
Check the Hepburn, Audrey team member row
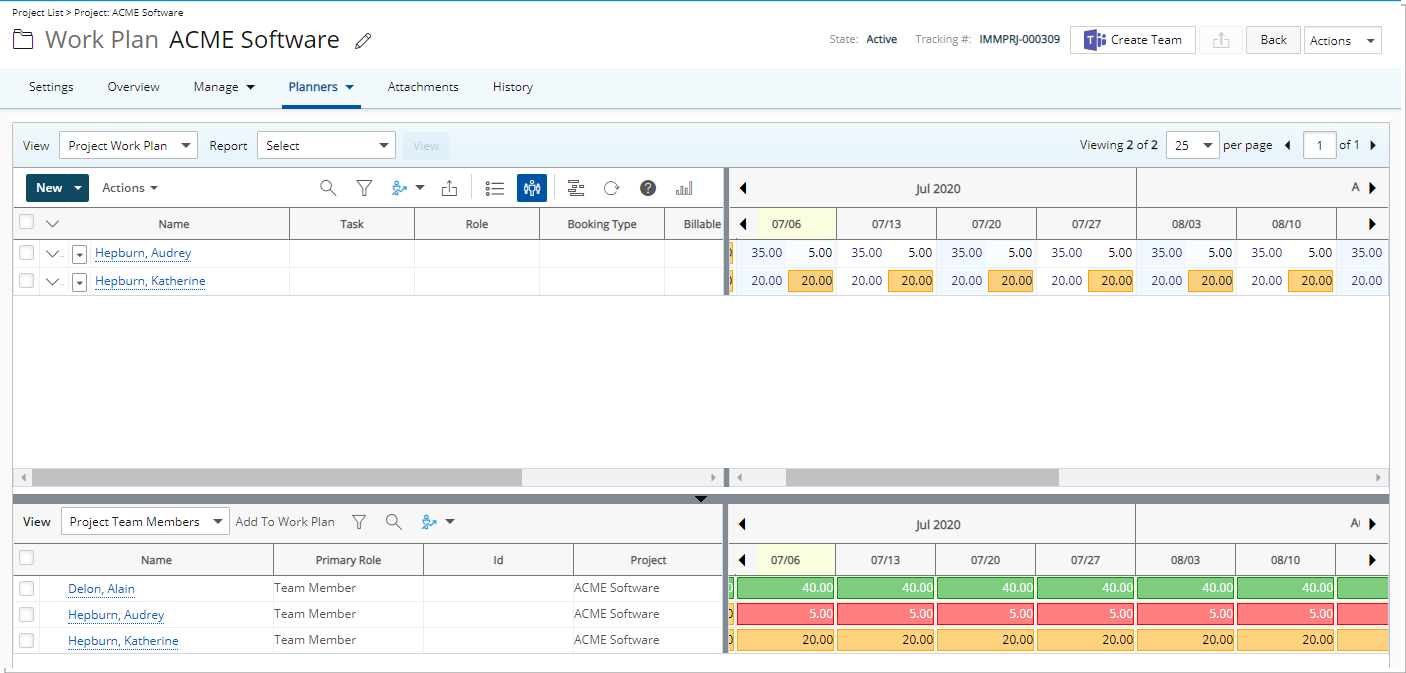click(x=26, y=614)
